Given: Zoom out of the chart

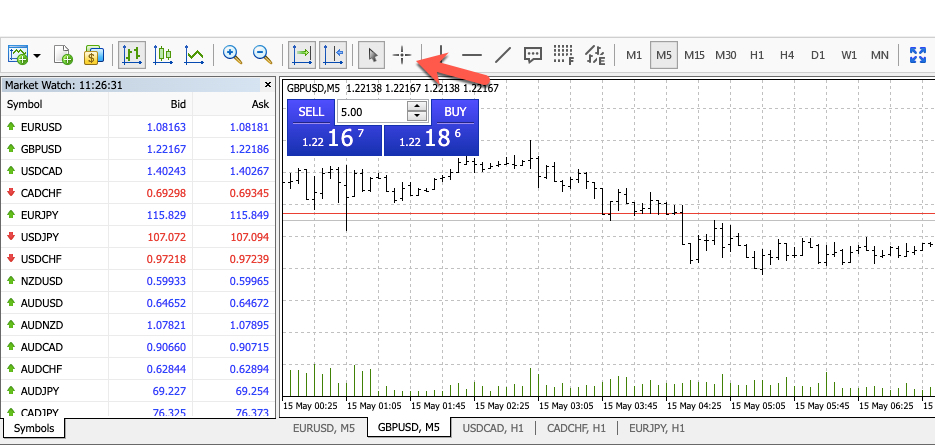Looking at the screenshot, I should 262,55.
